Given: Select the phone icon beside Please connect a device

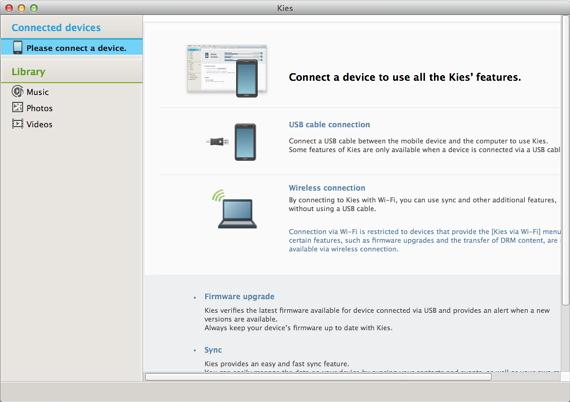Looking at the screenshot, I should click(x=17, y=48).
